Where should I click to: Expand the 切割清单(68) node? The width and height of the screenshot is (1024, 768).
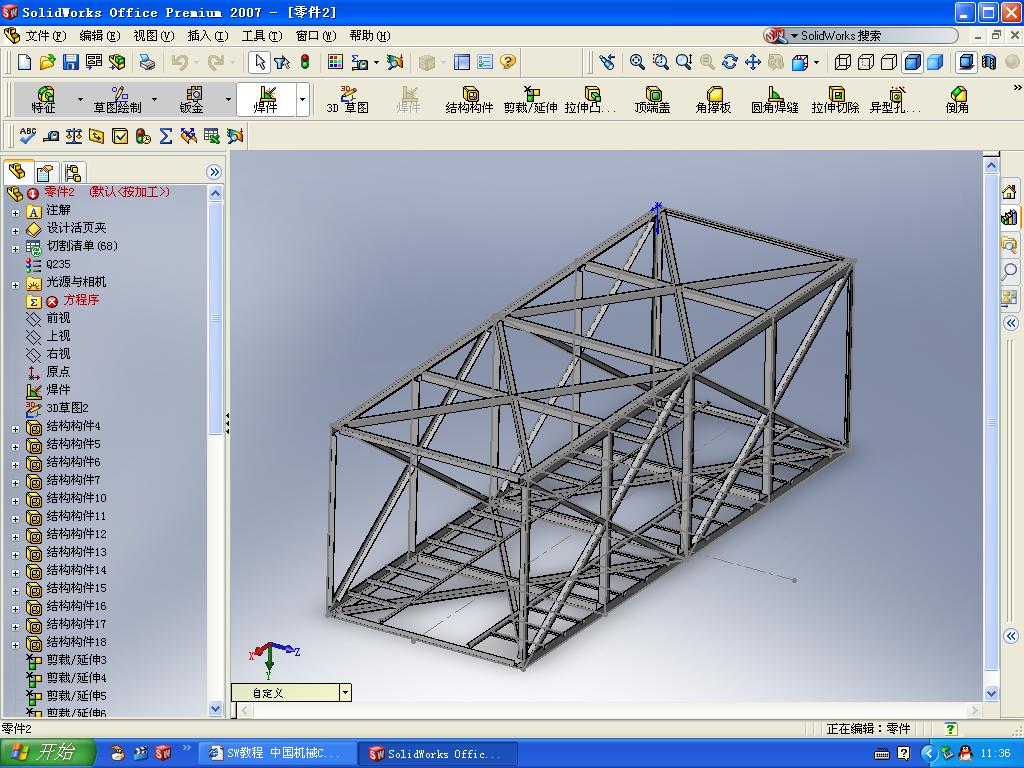tap(16, 248)
